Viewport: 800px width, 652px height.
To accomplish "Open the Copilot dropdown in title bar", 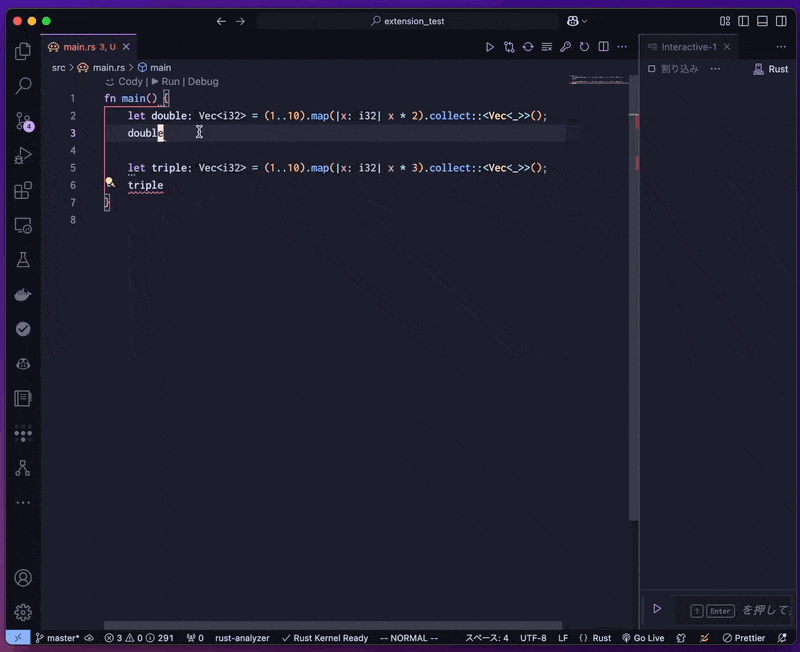I will (577, 21).
